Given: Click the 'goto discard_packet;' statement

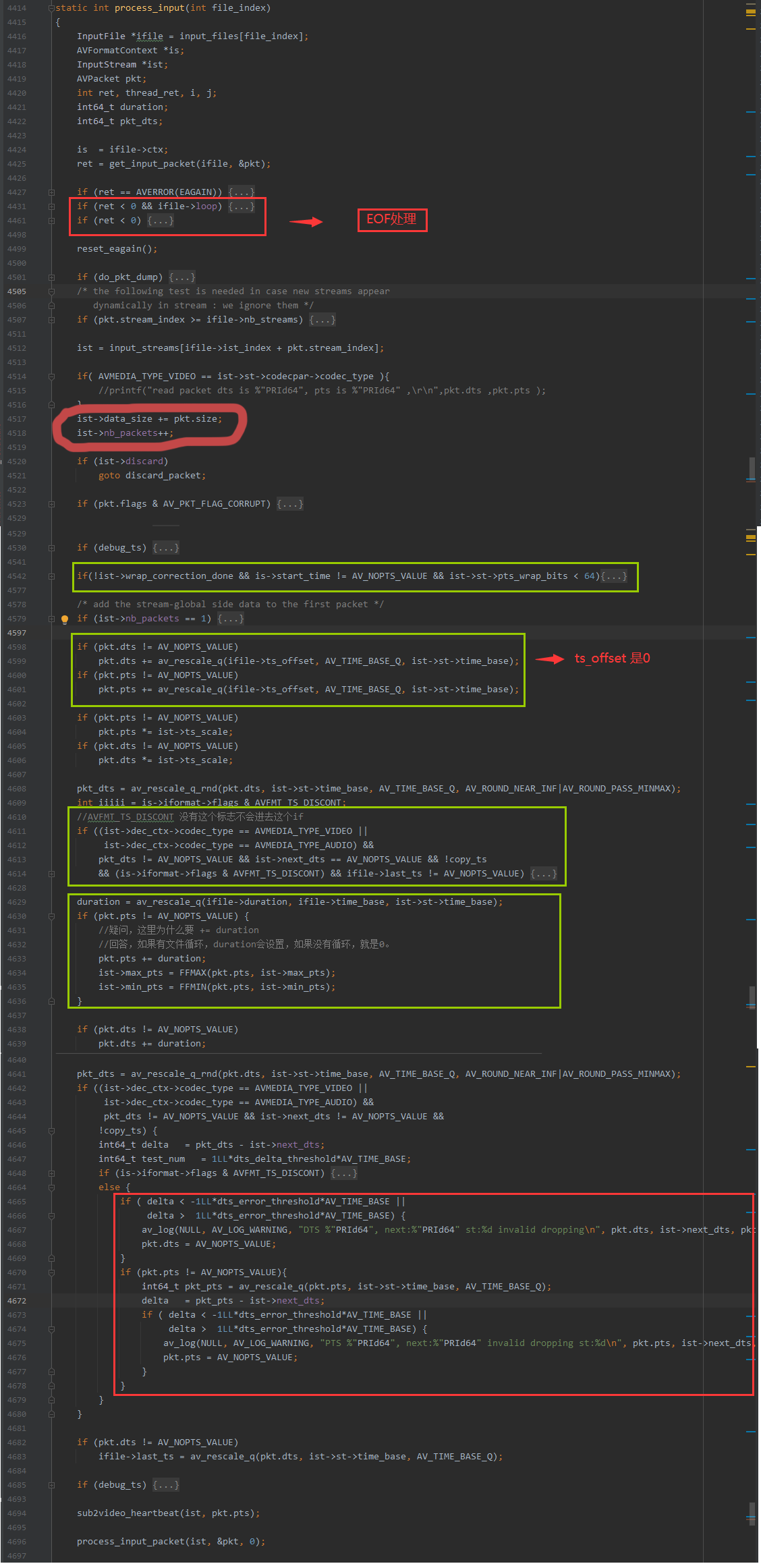Looking at the screenshot, I should coord(152,476).
